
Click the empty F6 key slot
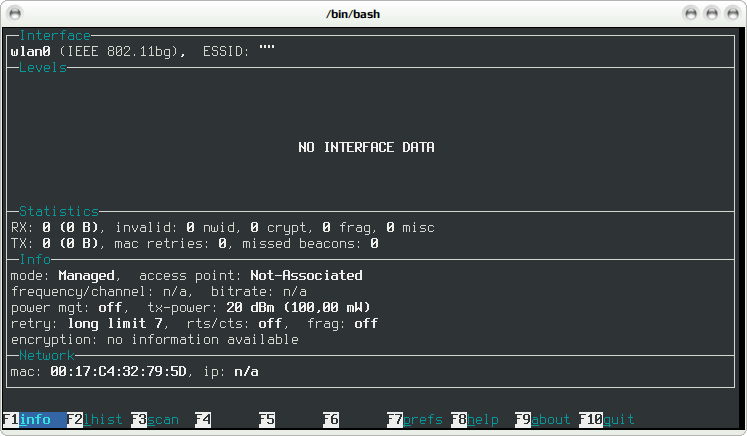[331, 420]
